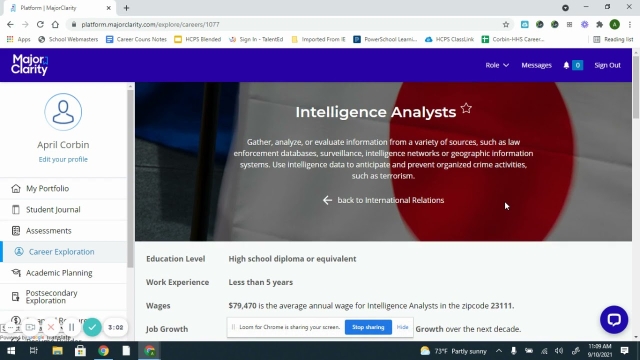Reload the page in Chrome
Viewport: 640px width, 360px height.
40,24
